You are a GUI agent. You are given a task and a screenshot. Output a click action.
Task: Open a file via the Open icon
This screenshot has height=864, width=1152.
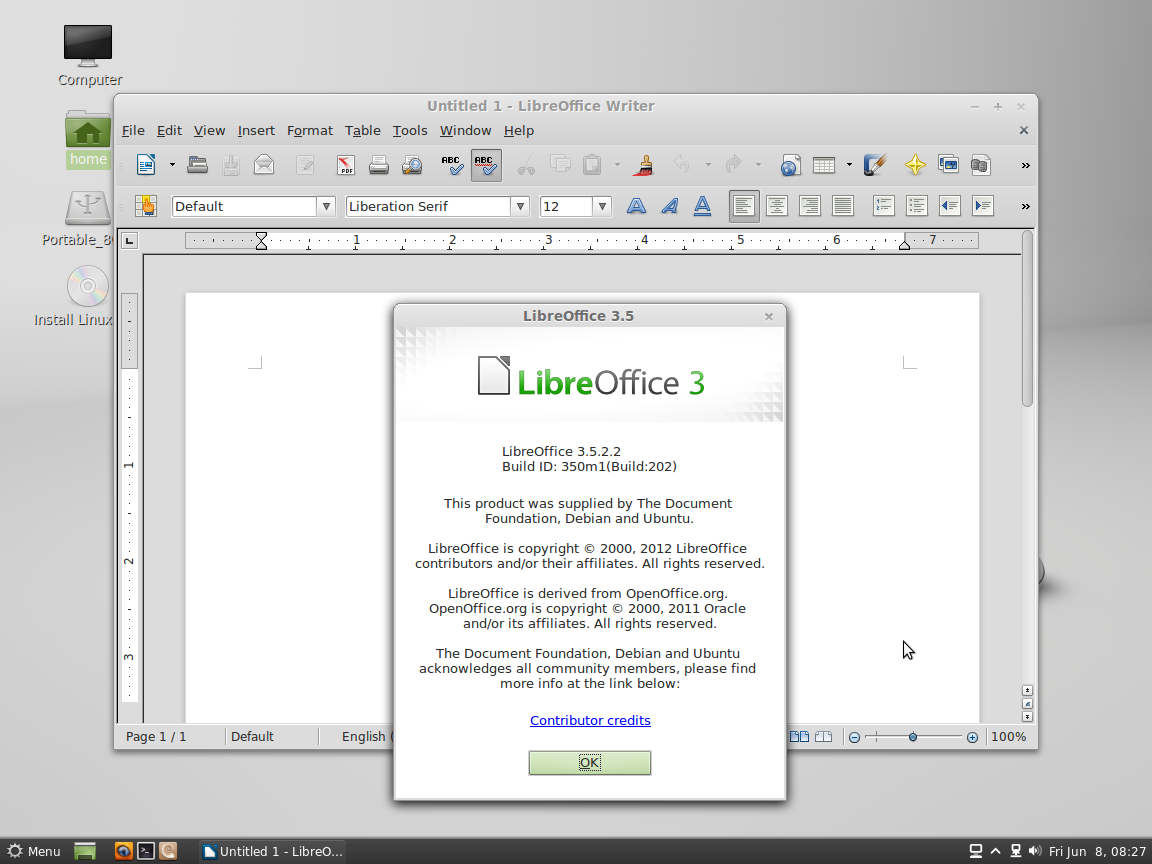(197, 165)
